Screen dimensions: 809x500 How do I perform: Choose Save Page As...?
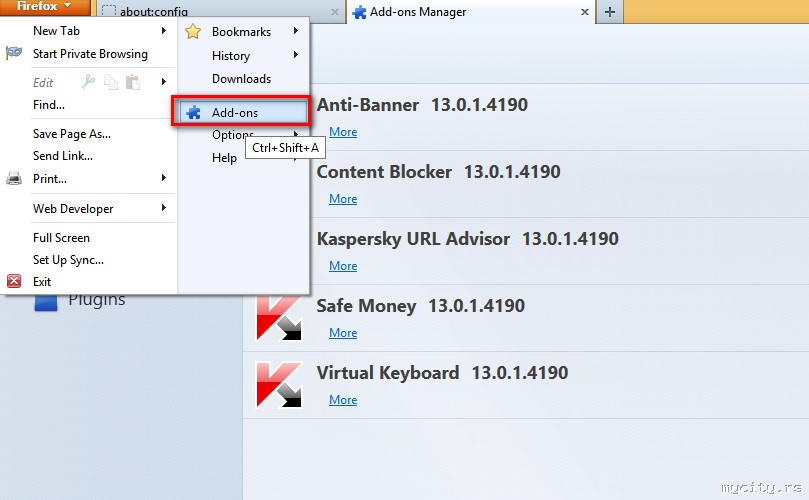(72, 134)
